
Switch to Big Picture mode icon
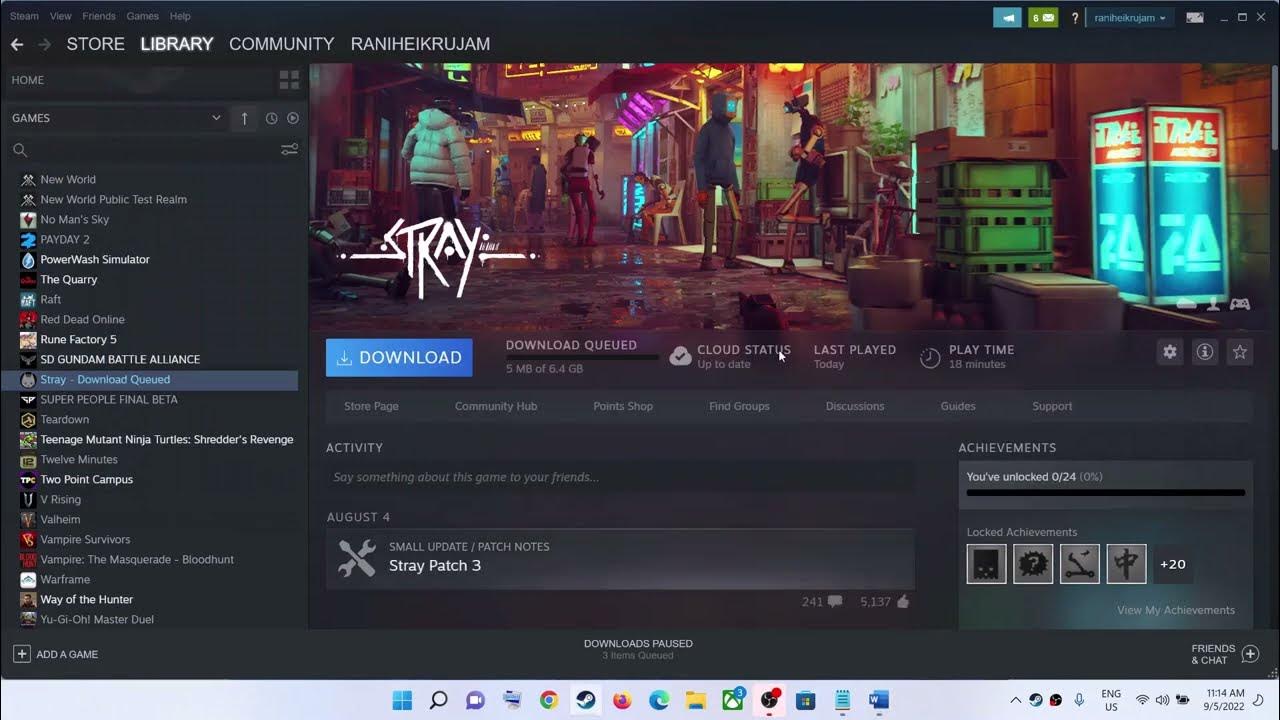(x=1195, y=17)
